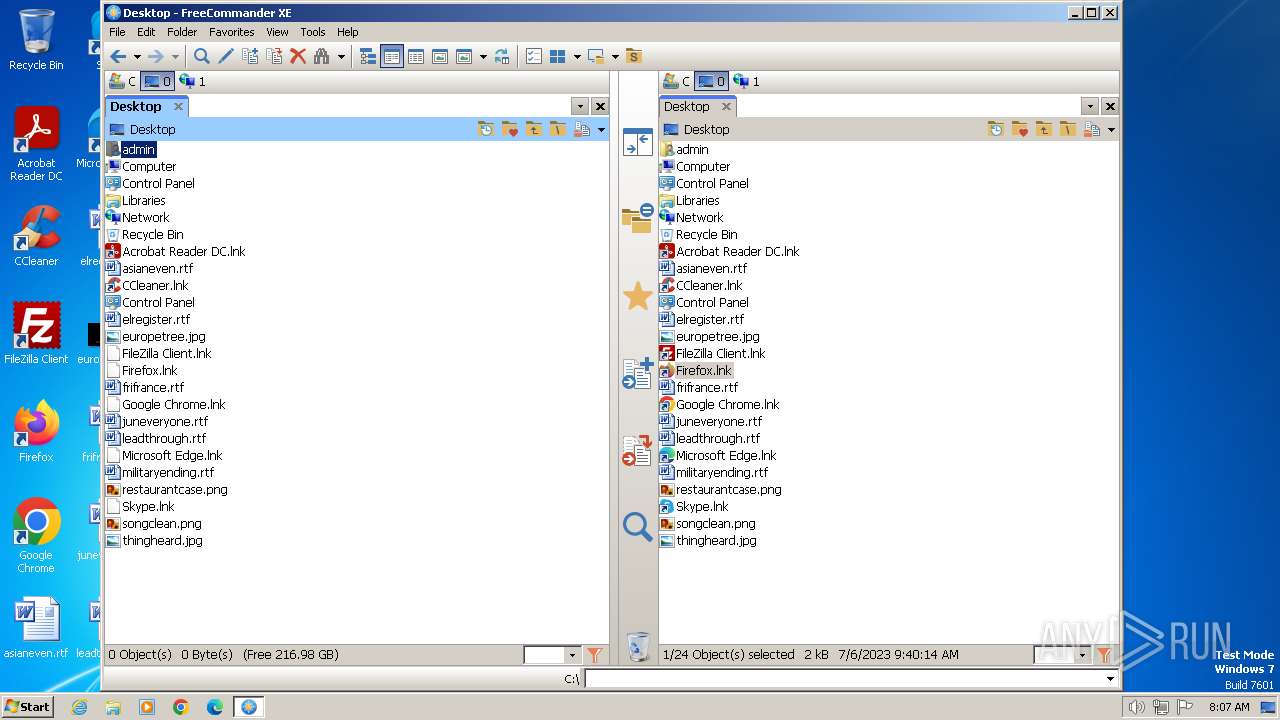Open the Tools menu
Viewport: 1280px width, 720px height.
click(x=313, y=32)
